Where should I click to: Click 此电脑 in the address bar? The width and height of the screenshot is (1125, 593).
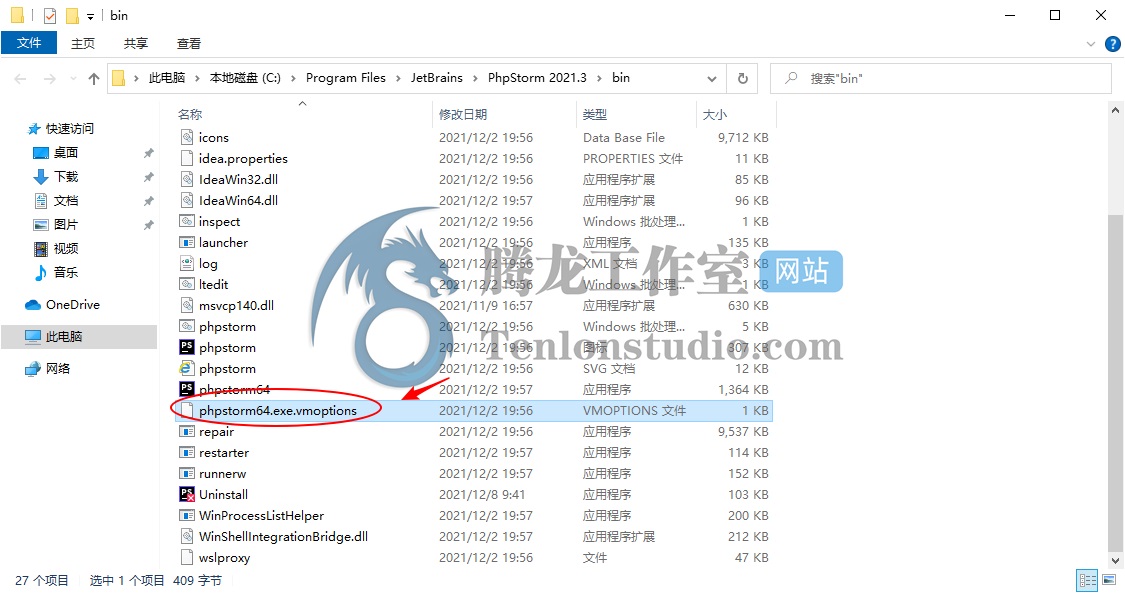(166, 78)
